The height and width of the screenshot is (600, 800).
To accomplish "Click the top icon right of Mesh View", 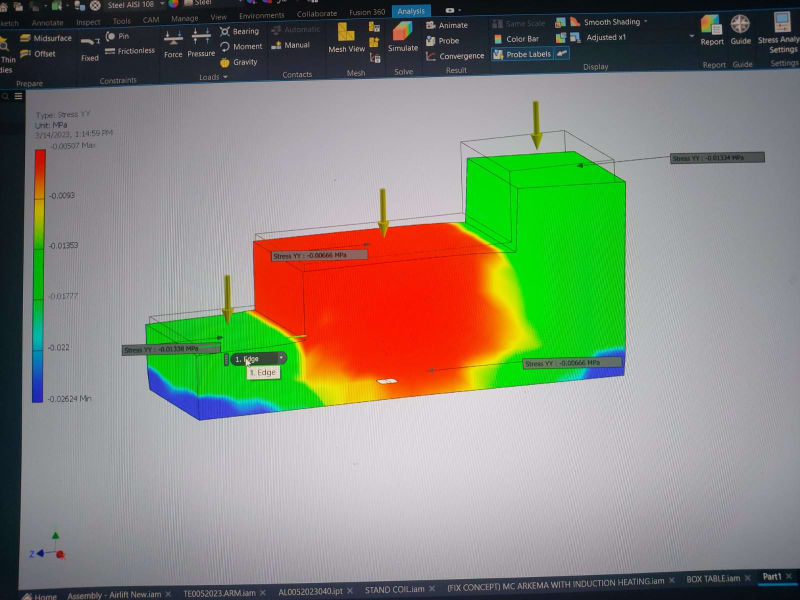I will 374,27.
